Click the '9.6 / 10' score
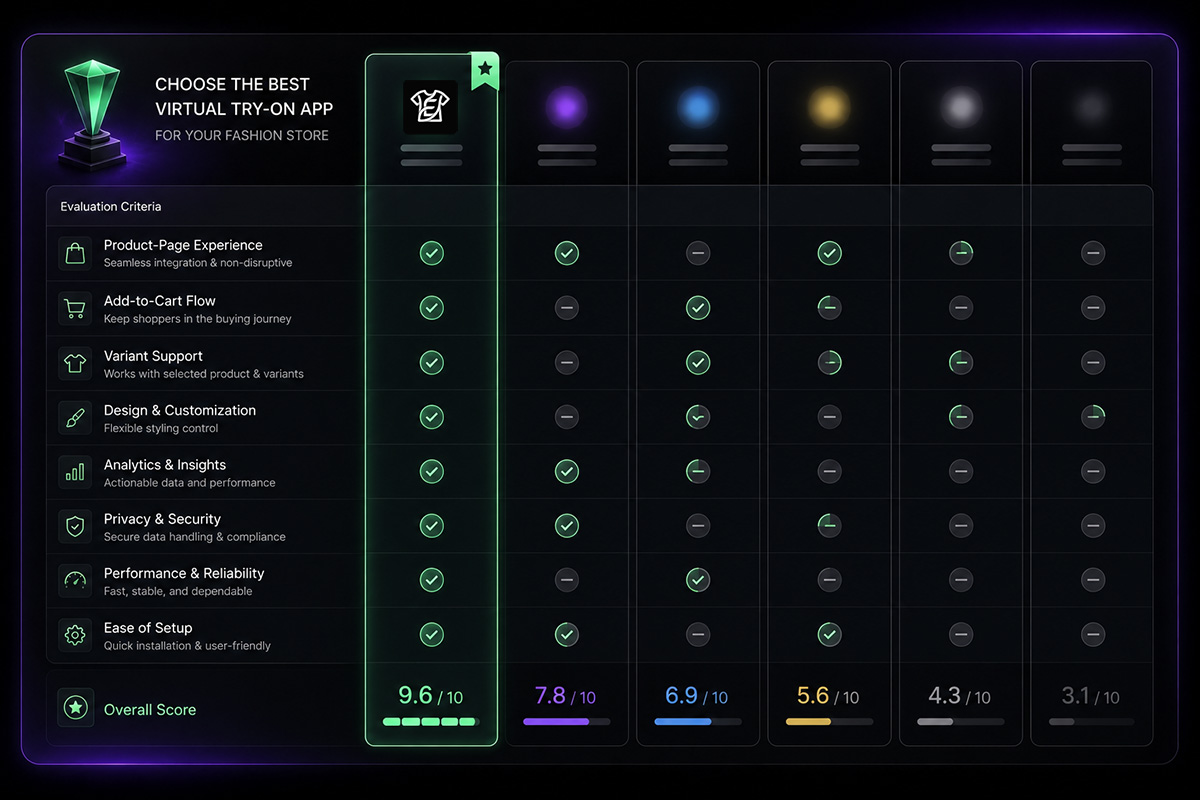This screenshot has width=1200, height=800. 431,696
